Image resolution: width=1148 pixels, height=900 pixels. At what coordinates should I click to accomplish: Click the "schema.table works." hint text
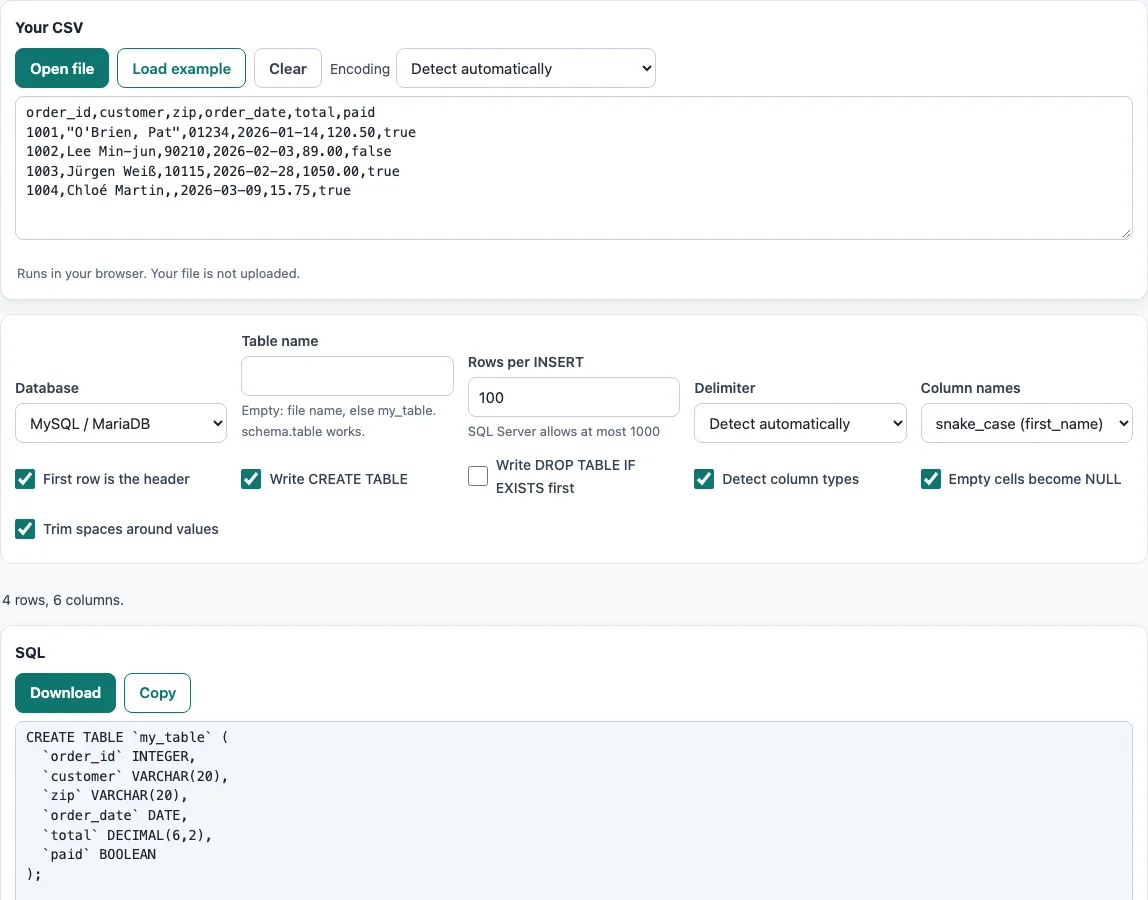(302, 431)
